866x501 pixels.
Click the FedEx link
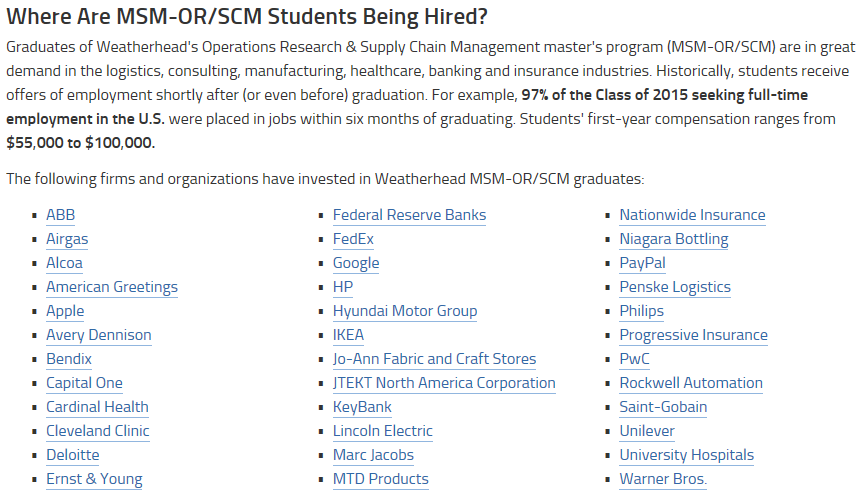(x=353, y=239)
